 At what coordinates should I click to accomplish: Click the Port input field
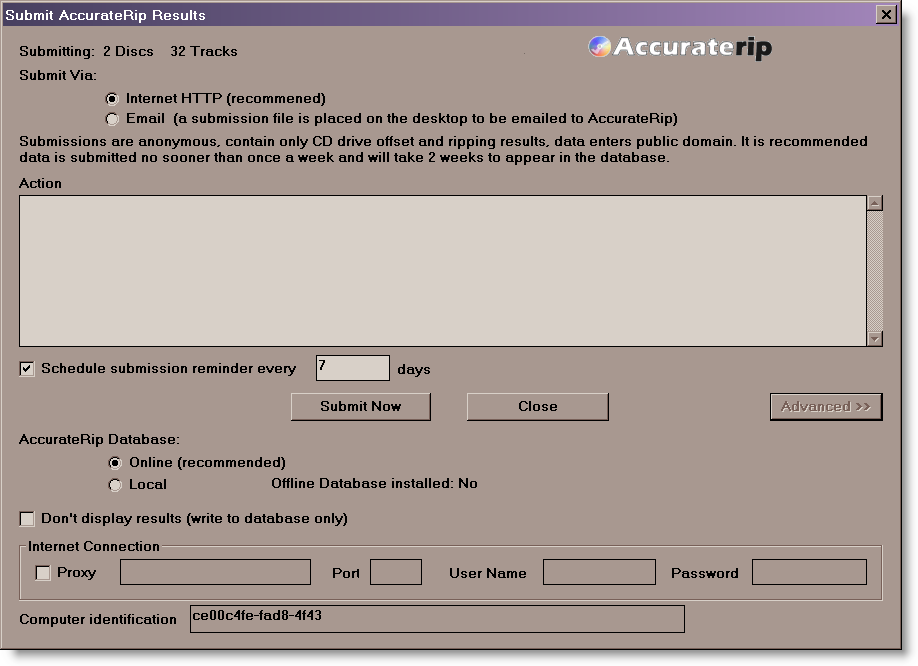(396, 572)
